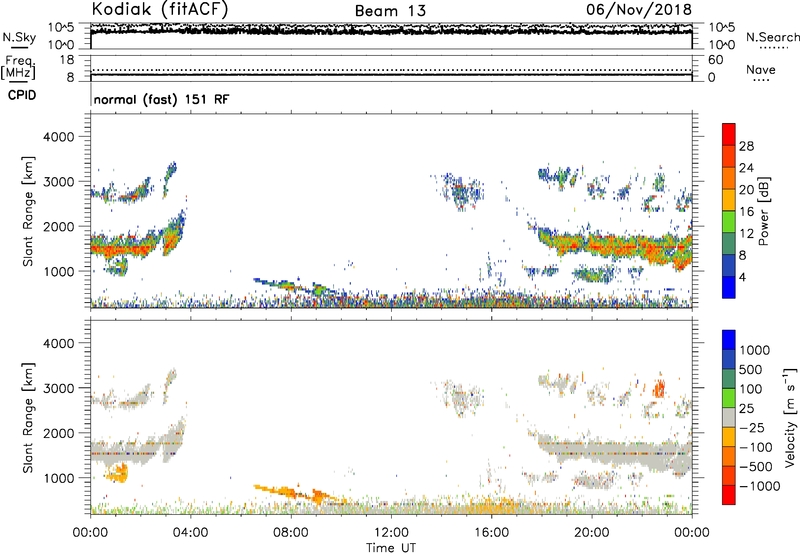The height and width of the screenshot is (554, 800).
Task: Click the '4000' tick label on power panel
Action: pos(59,137)
